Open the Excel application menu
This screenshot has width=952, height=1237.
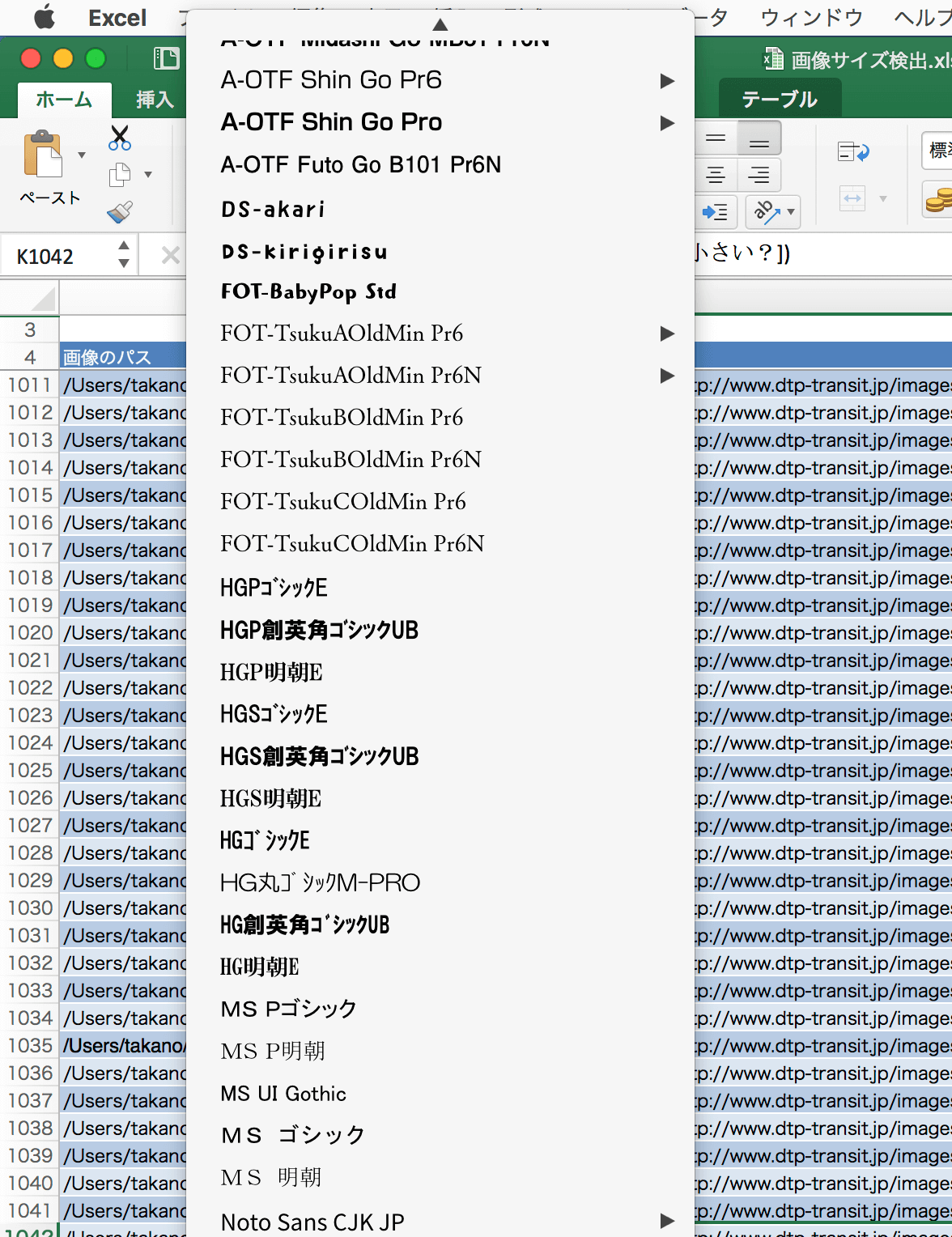click(117, 18)
